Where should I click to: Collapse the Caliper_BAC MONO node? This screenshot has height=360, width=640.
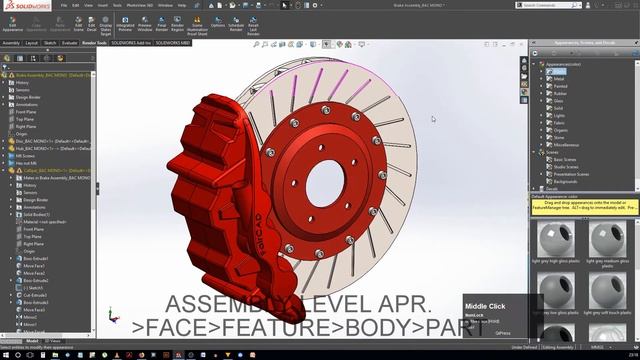(4, 171)
